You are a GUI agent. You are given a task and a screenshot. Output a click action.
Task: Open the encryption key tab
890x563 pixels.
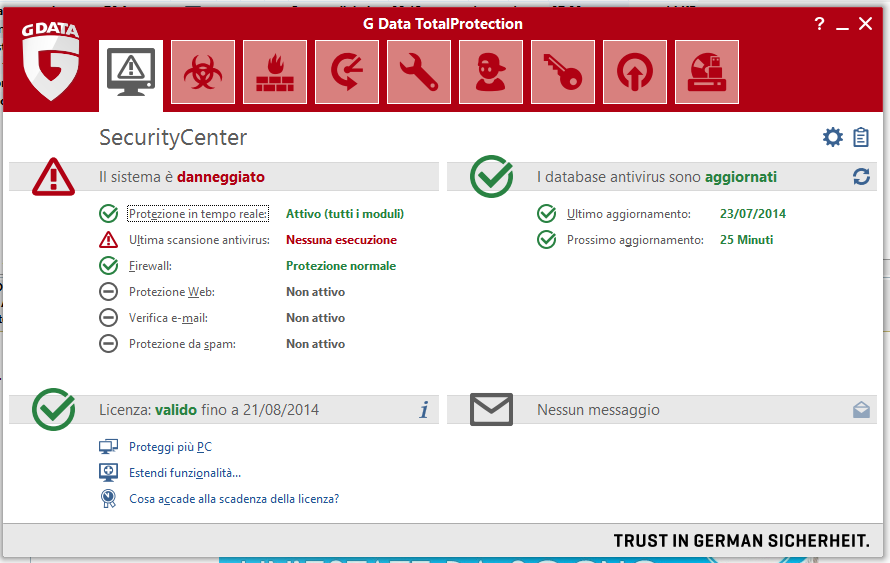coord(563,72)
